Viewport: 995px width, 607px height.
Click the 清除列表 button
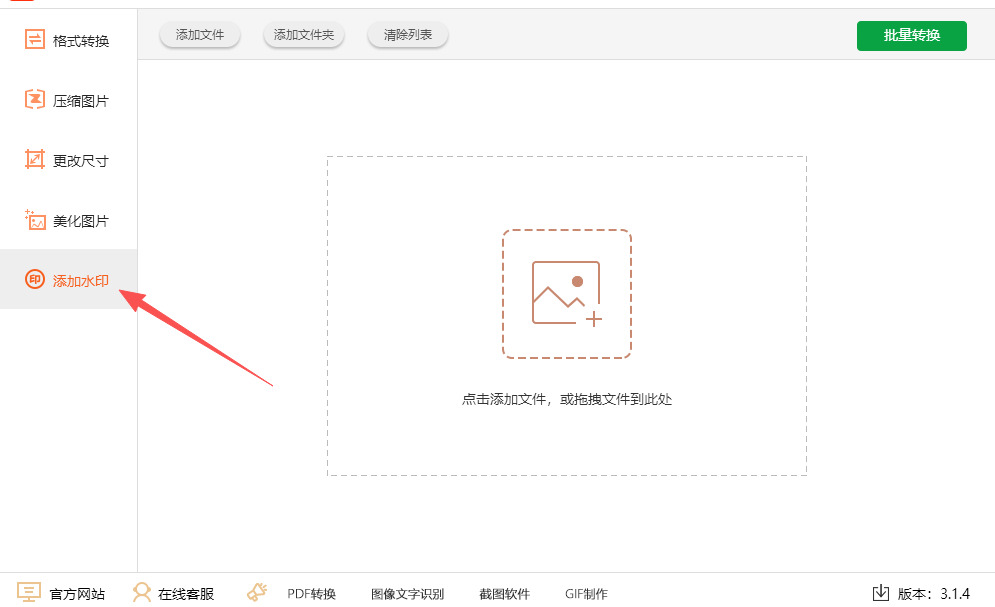408,35
